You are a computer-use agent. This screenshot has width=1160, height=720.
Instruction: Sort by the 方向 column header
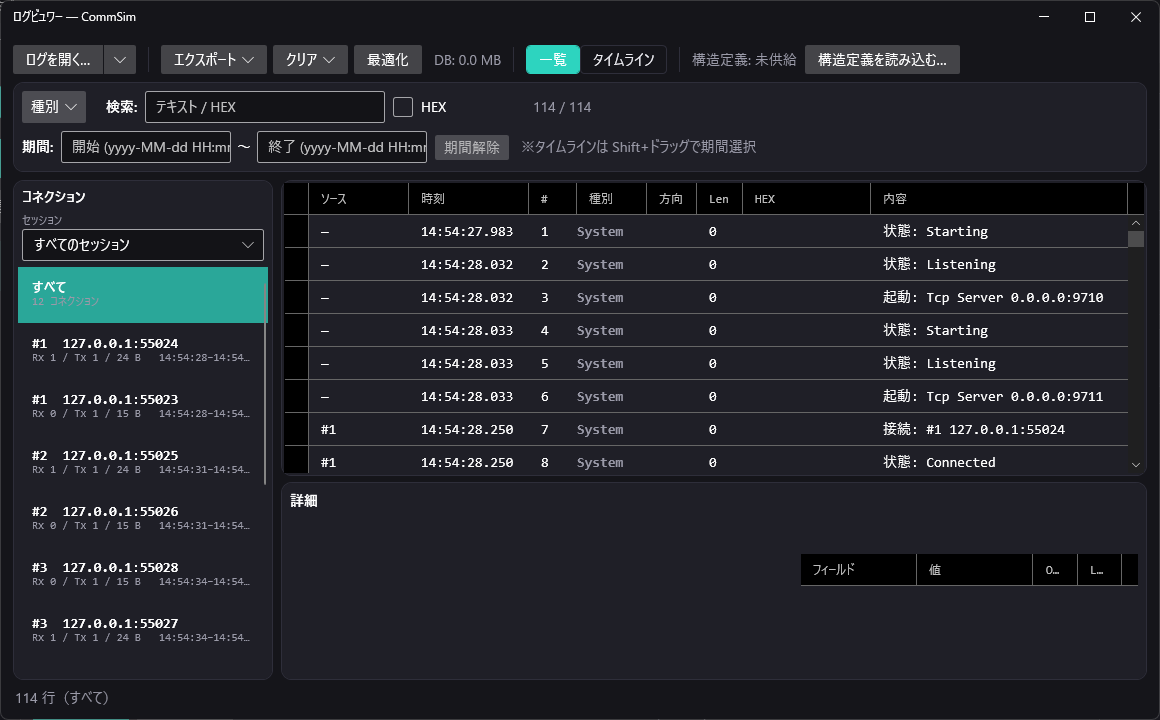pos(672,199)
